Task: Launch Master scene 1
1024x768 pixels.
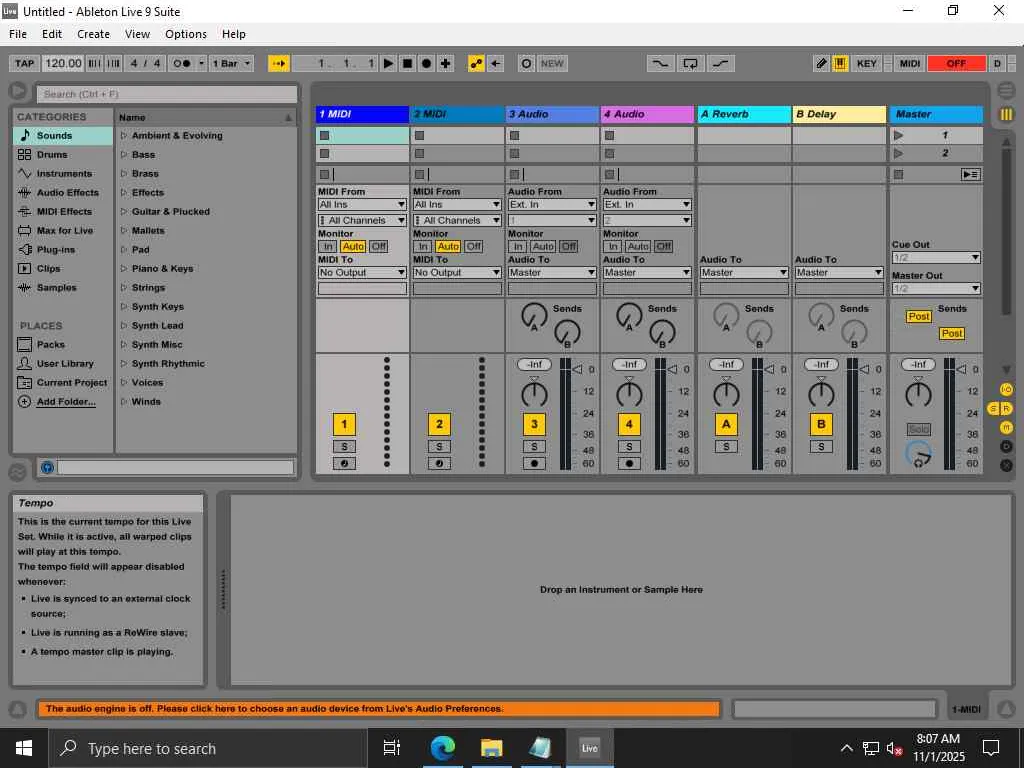Action: tap(899, 135)
